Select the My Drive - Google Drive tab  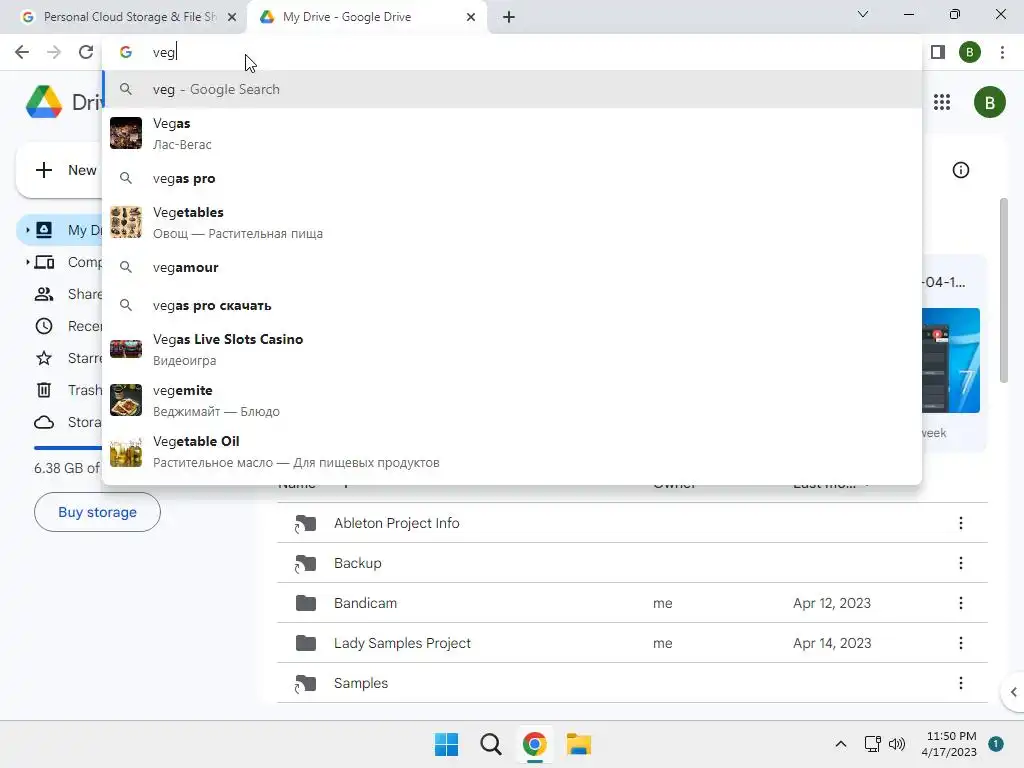pos(366,17)
